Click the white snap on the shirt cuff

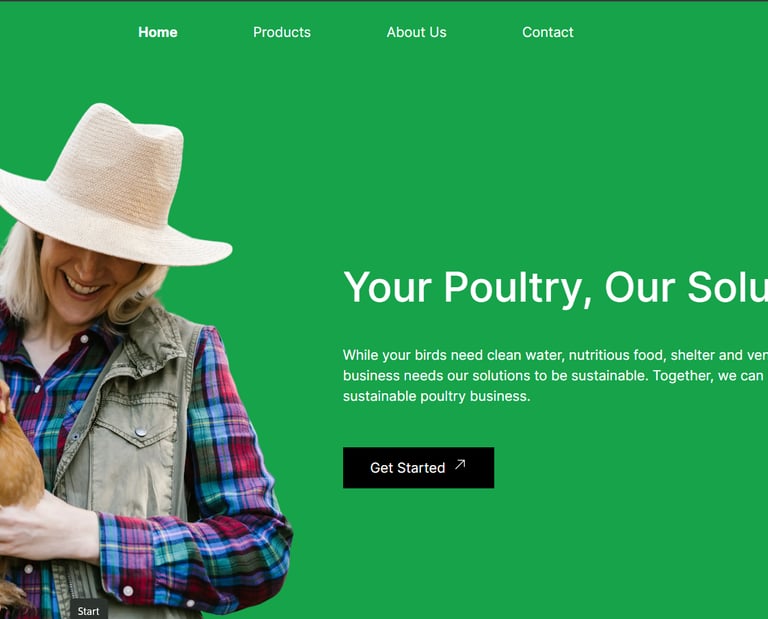128,591
